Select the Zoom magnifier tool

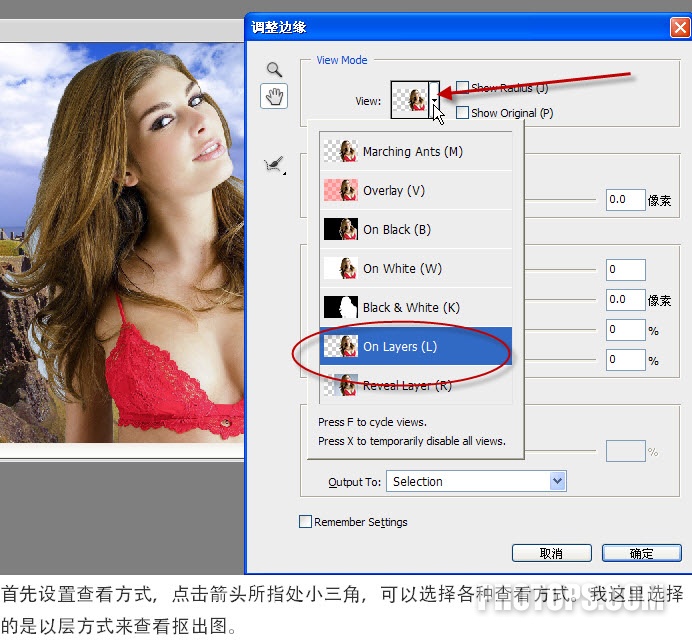[x=274, y=69]
